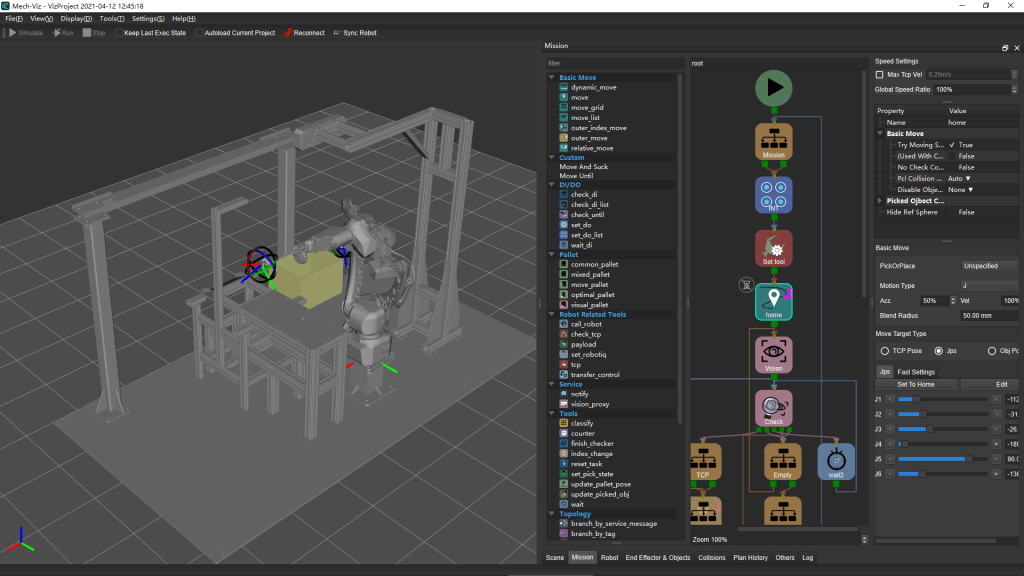Open the PickOrPlace Unspecified dropdown

pos(990,266)
